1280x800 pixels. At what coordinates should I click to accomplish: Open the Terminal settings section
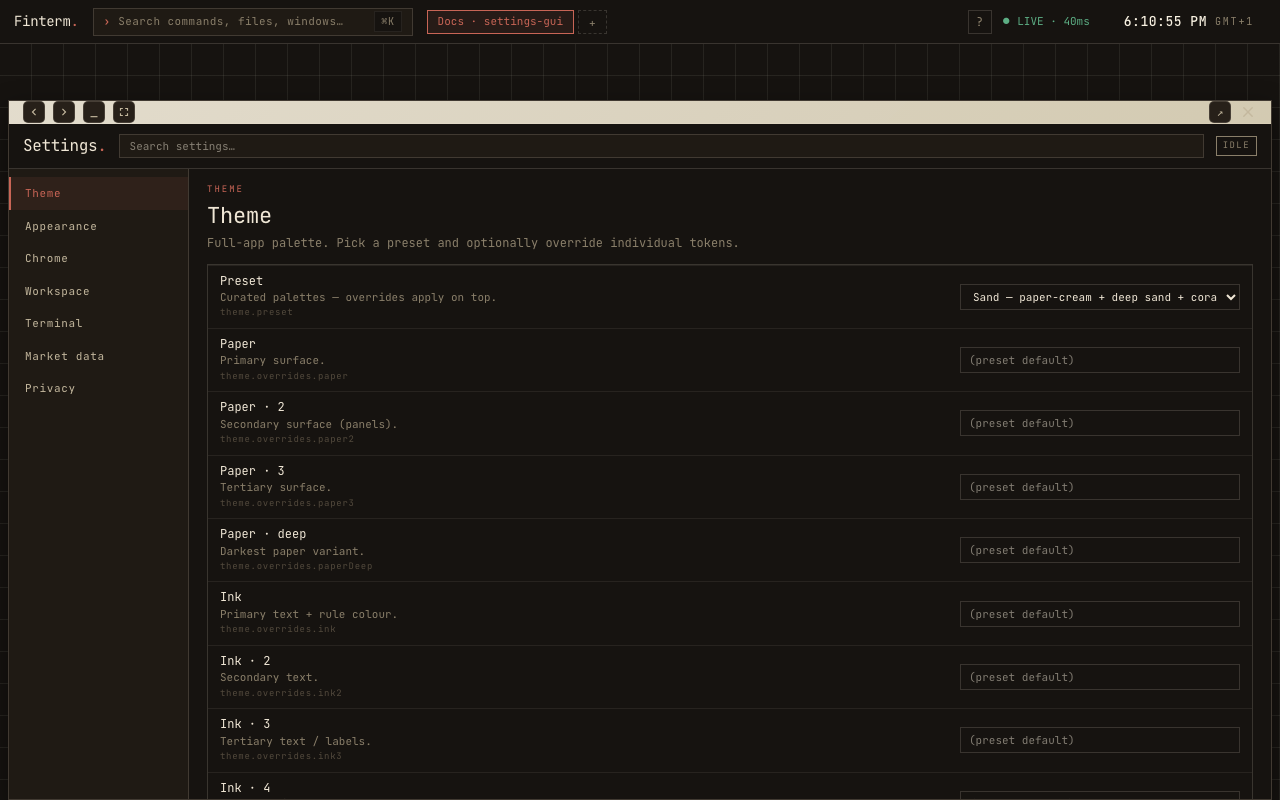pos(99,323)
